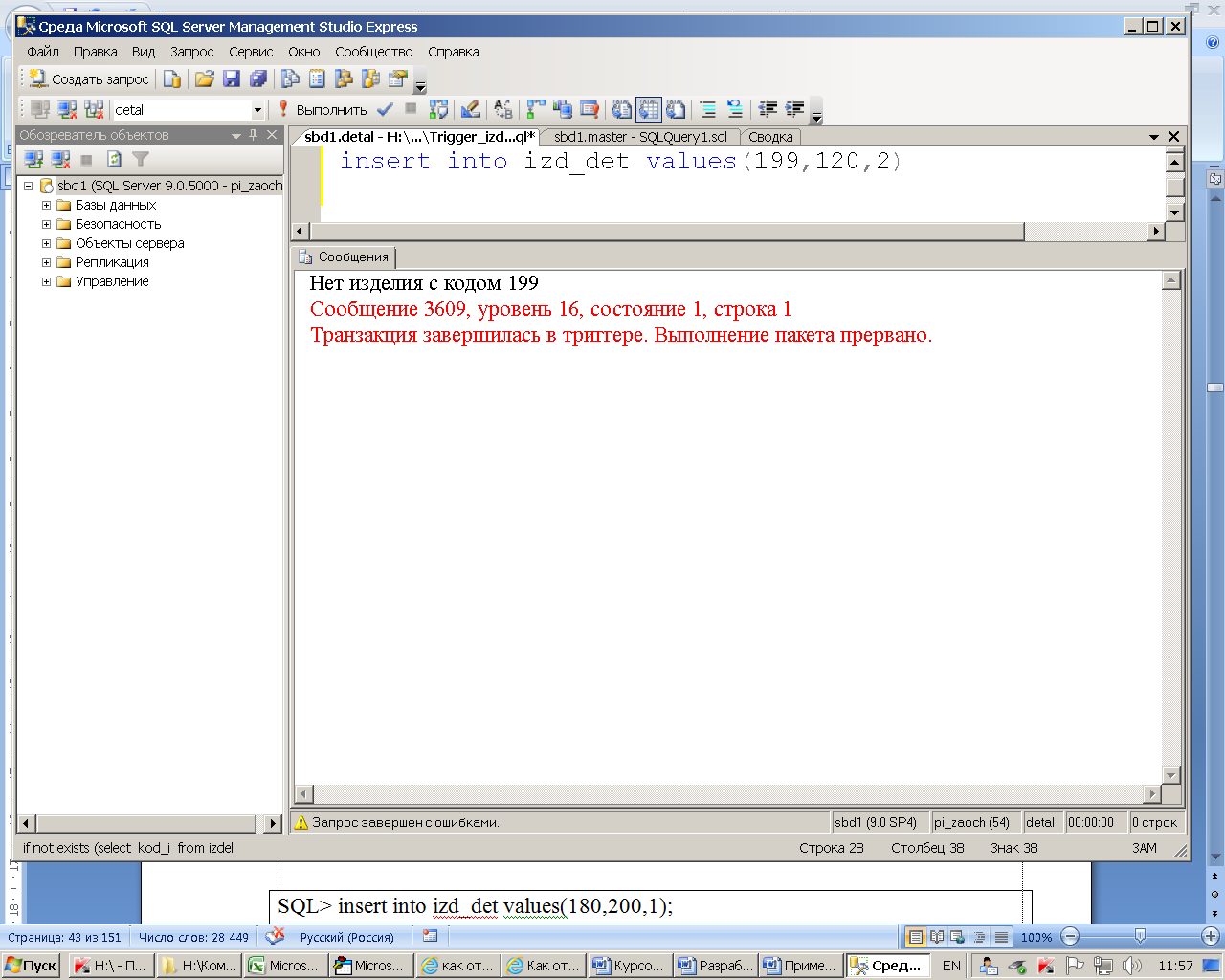The height and width of the screenshot is (980, 1225).
Task: Specify values for template parameters icon
Action: (x=503, y=110)
